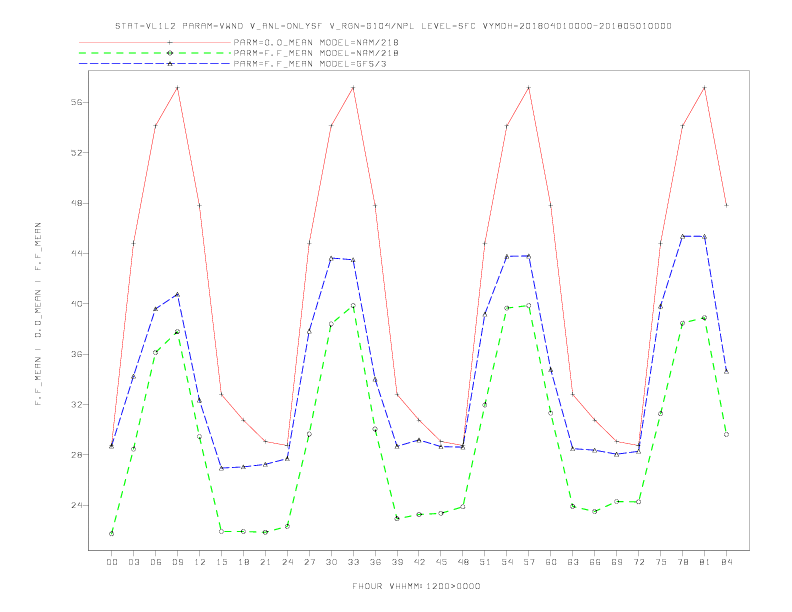The image size is (792, 612).
Task: Click x-axis forecast hour label 00
Action: (112, 562)
